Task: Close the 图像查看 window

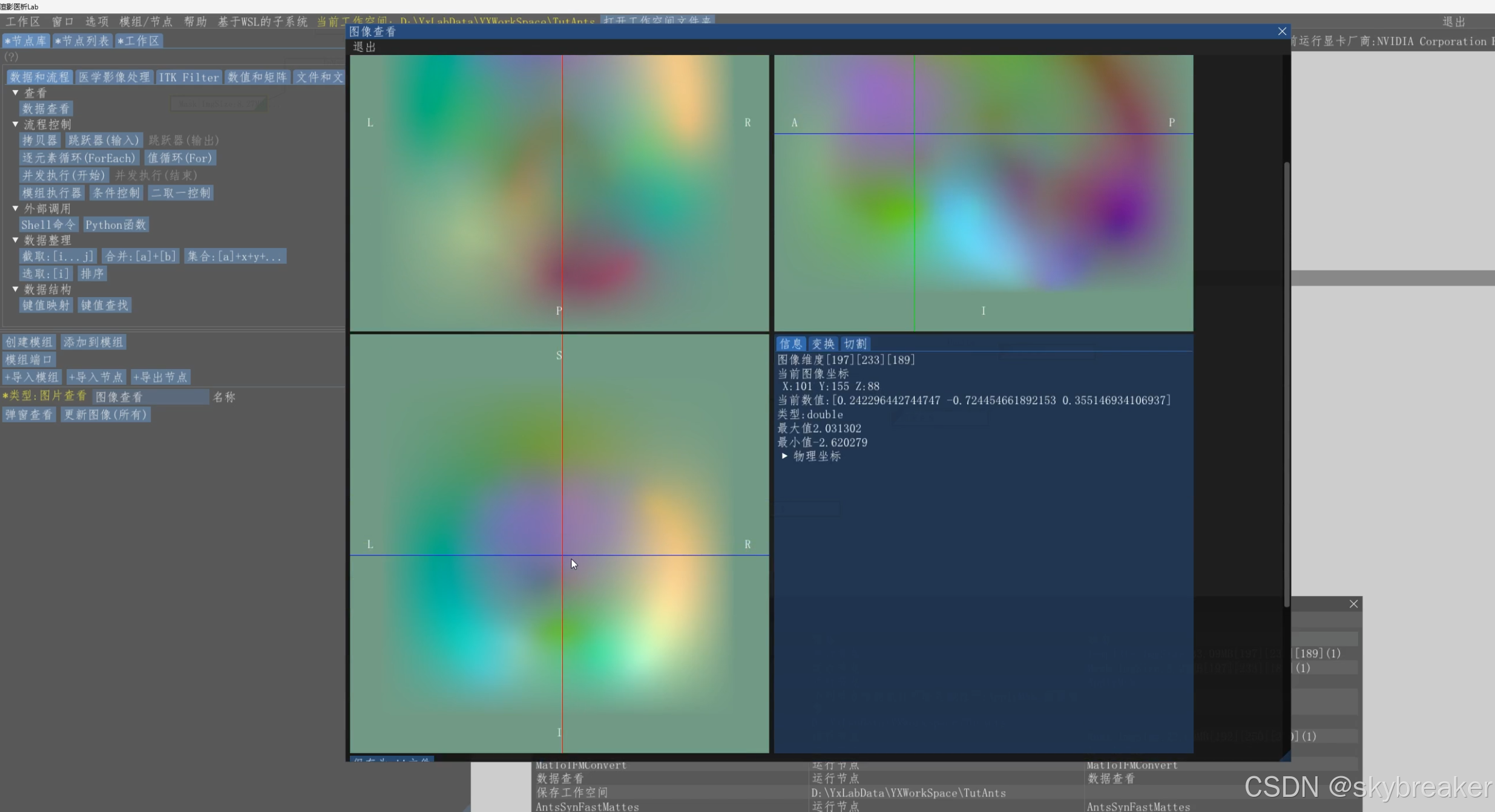Action: point(1281,31)
